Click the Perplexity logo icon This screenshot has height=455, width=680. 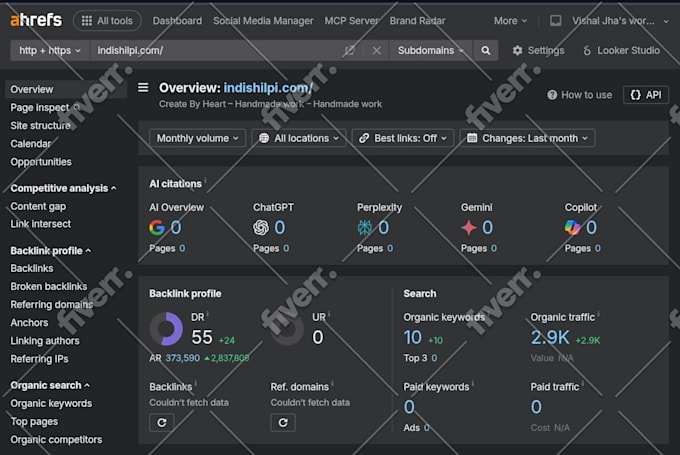364,227
